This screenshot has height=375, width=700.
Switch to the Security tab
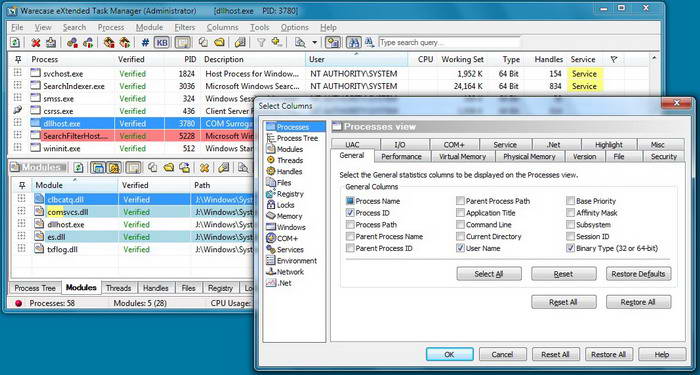point(664,157)
